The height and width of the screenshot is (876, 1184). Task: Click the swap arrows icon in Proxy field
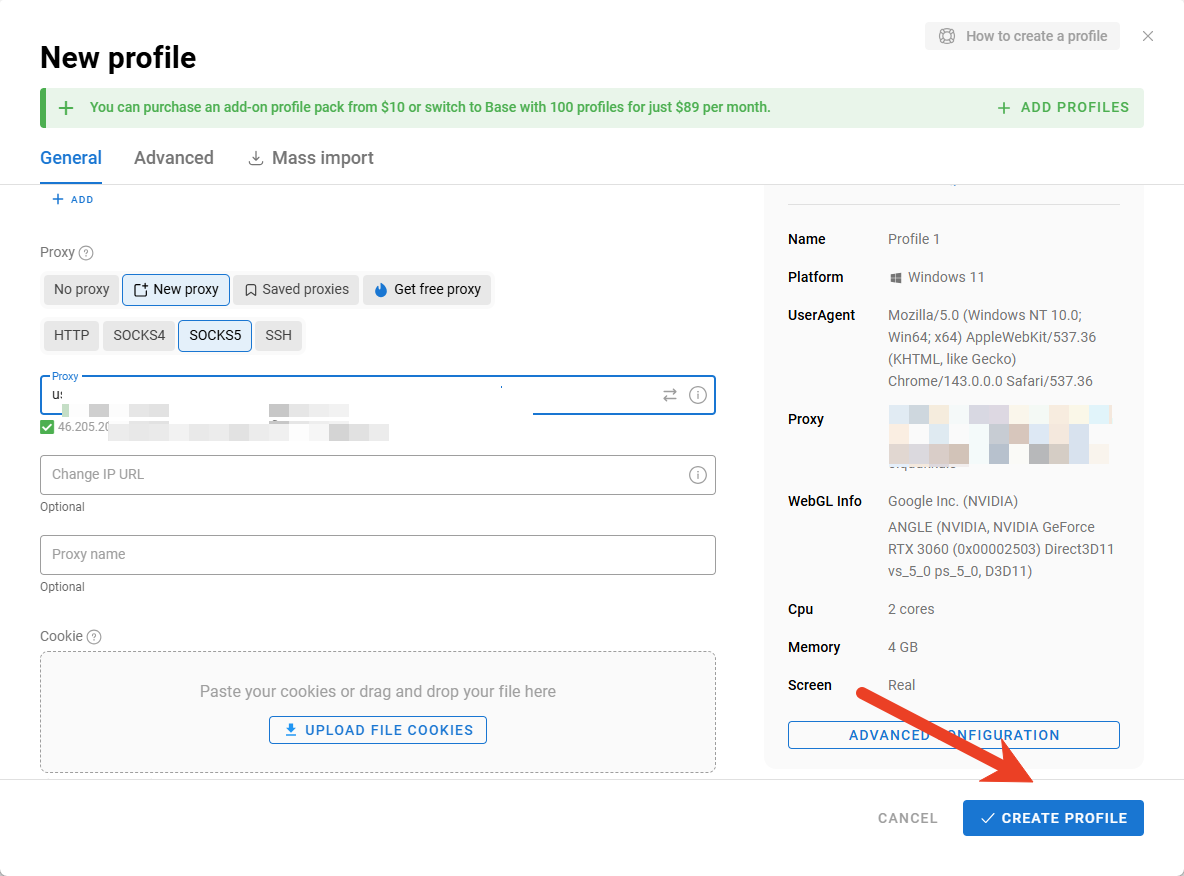click(x=670, y=395)
